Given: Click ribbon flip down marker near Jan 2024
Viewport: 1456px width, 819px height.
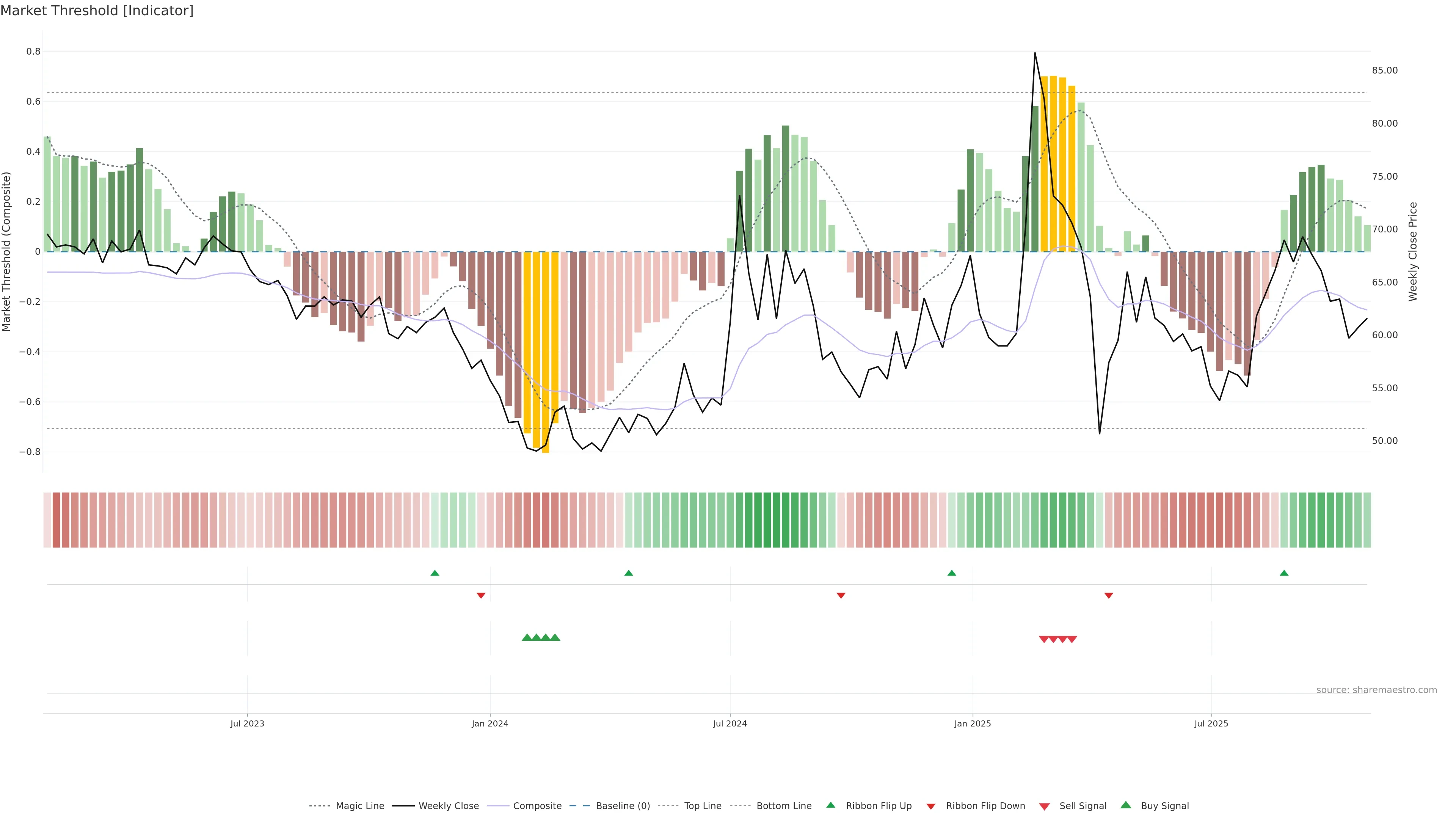Looking at the screenshot, I should pyautogui.click(x=481, y=595).
